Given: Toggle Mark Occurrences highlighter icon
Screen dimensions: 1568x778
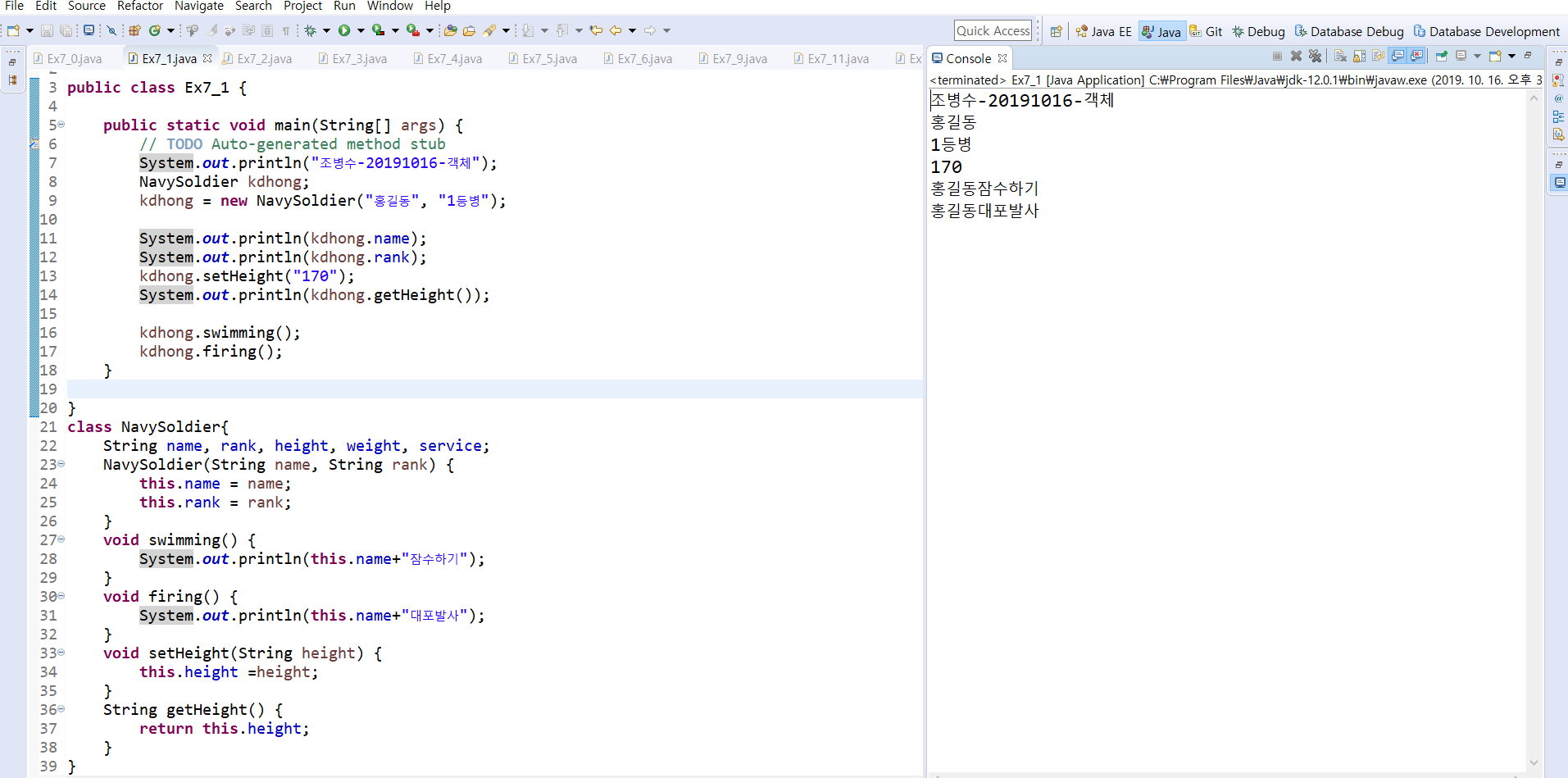Looking at the screenshot, I should 211,30.
